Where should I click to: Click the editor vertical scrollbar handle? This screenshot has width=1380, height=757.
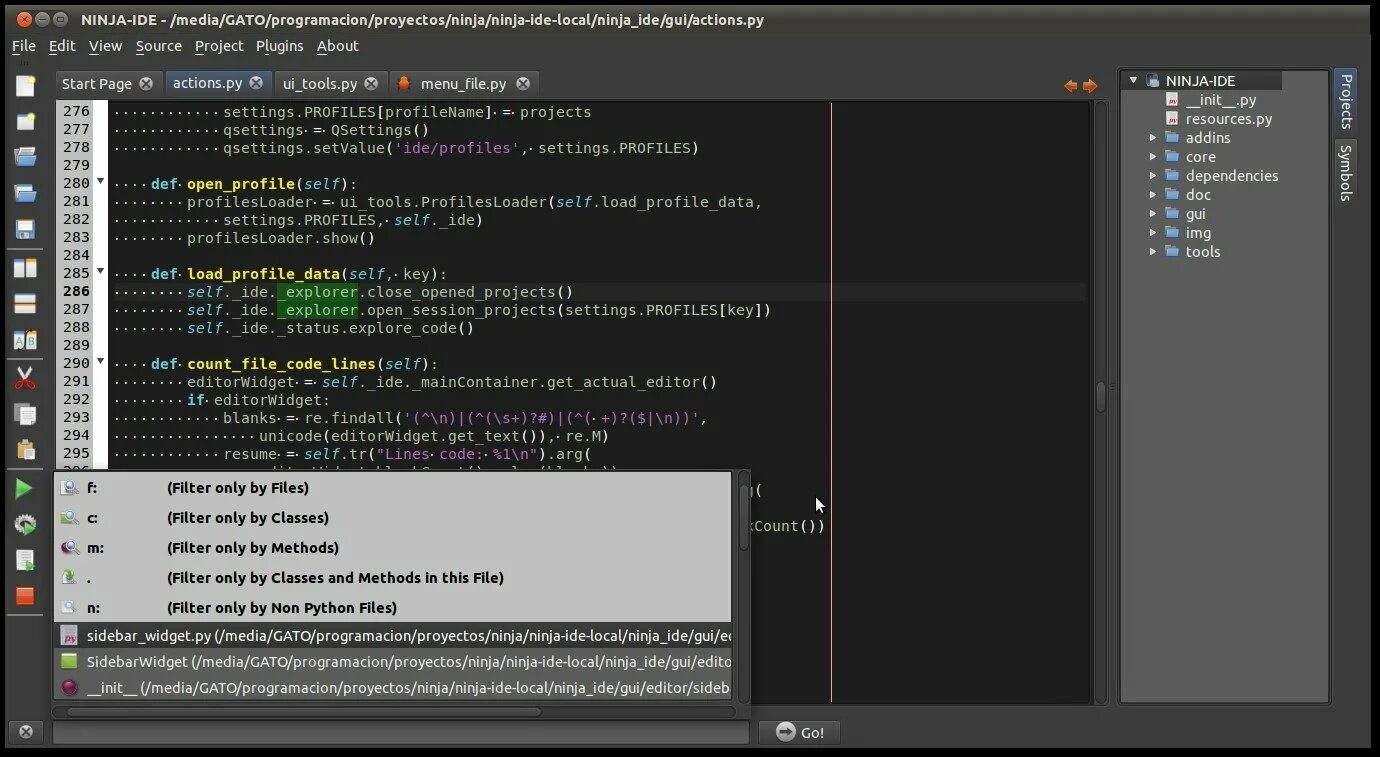point(1101,396)
